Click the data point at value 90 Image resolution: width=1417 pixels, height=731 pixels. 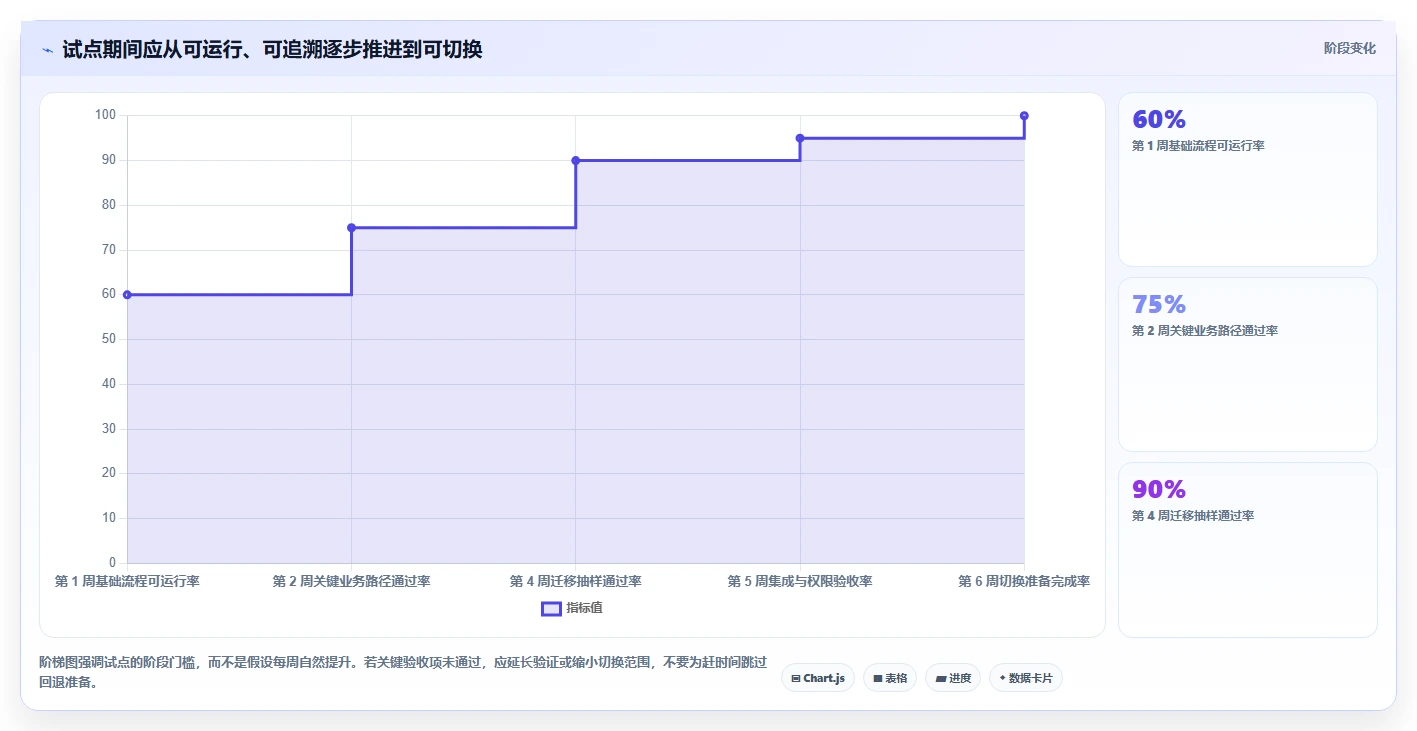coord(576,160)
